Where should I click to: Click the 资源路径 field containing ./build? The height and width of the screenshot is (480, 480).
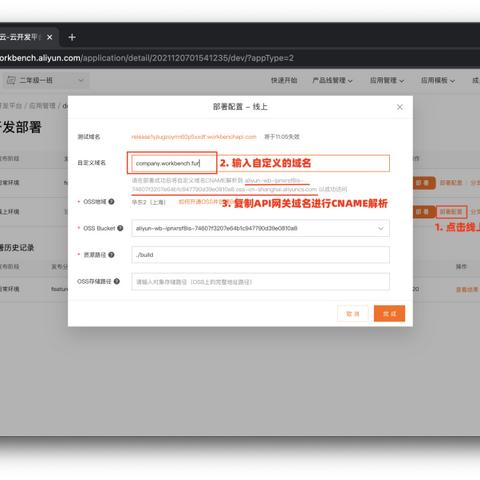click(x=260, y=255)
